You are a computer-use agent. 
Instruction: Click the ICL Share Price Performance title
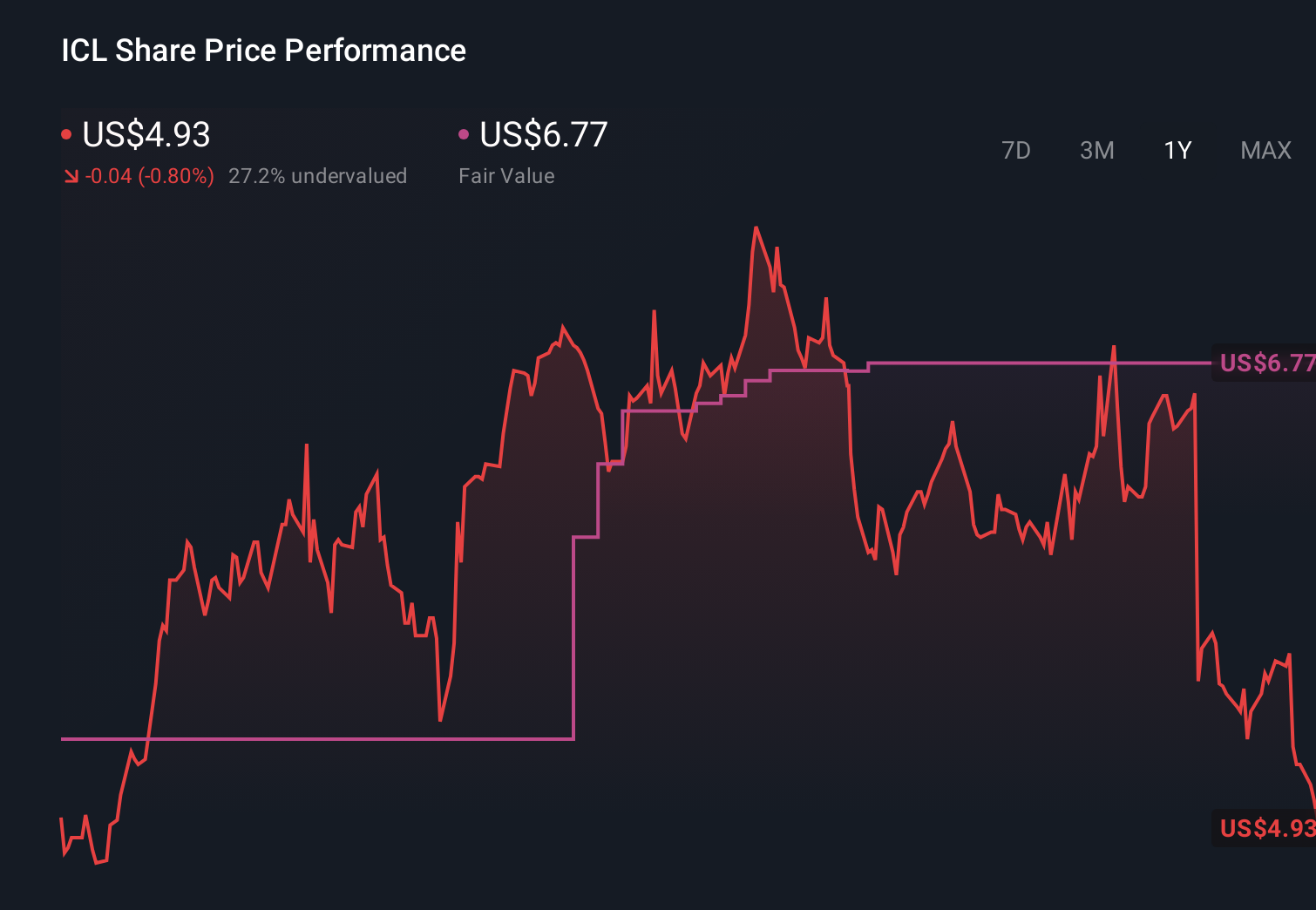tap(261, 50)
